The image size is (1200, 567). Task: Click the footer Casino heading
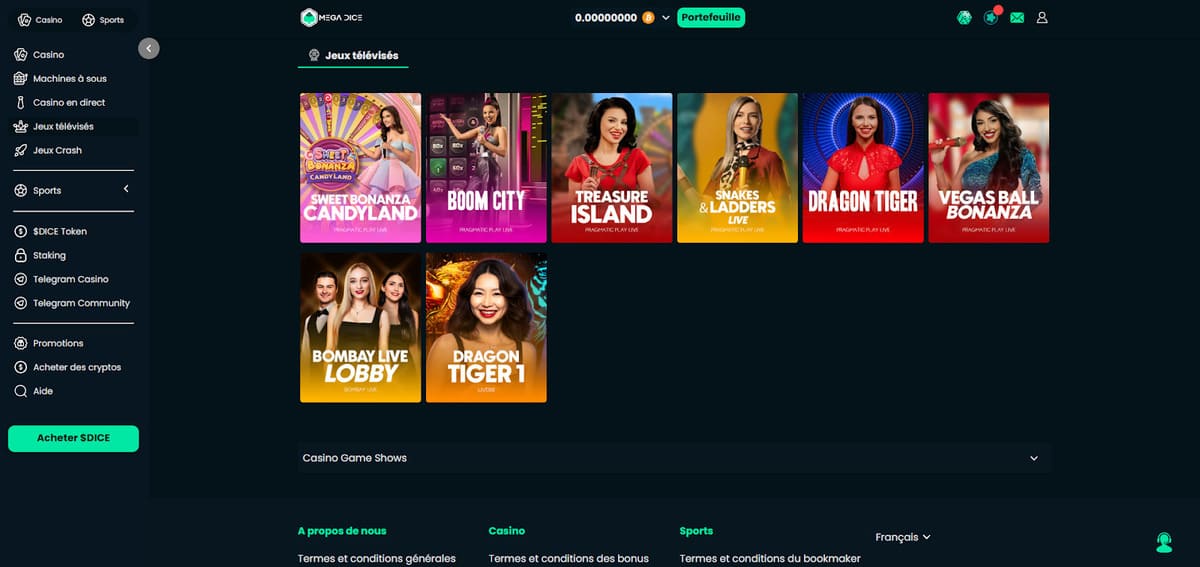coord(507,531)
